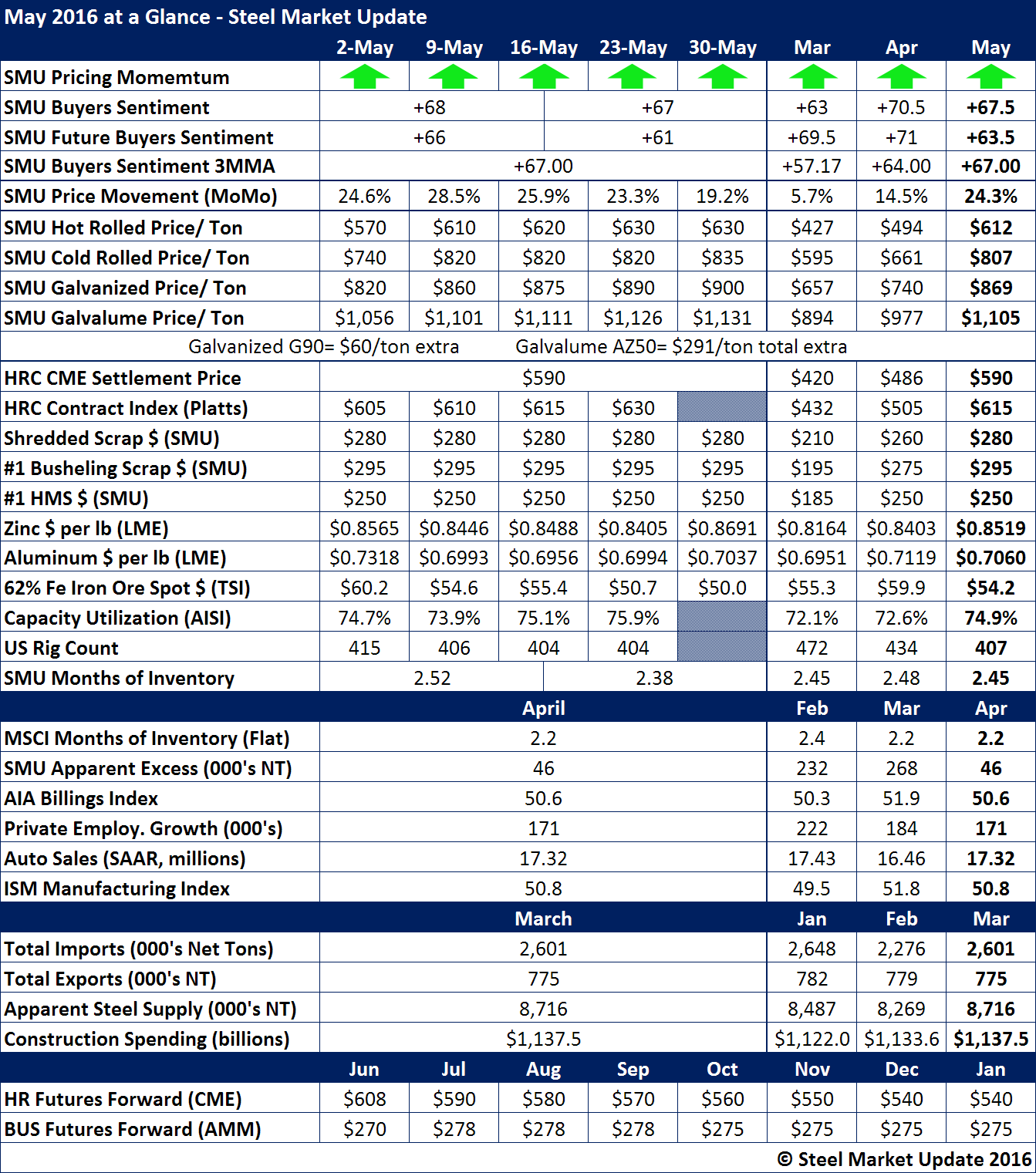Click the 'HRC CME Settlement Price' row label
Viewport: 1036px width, 1173px height.
[x=123, y=378]
